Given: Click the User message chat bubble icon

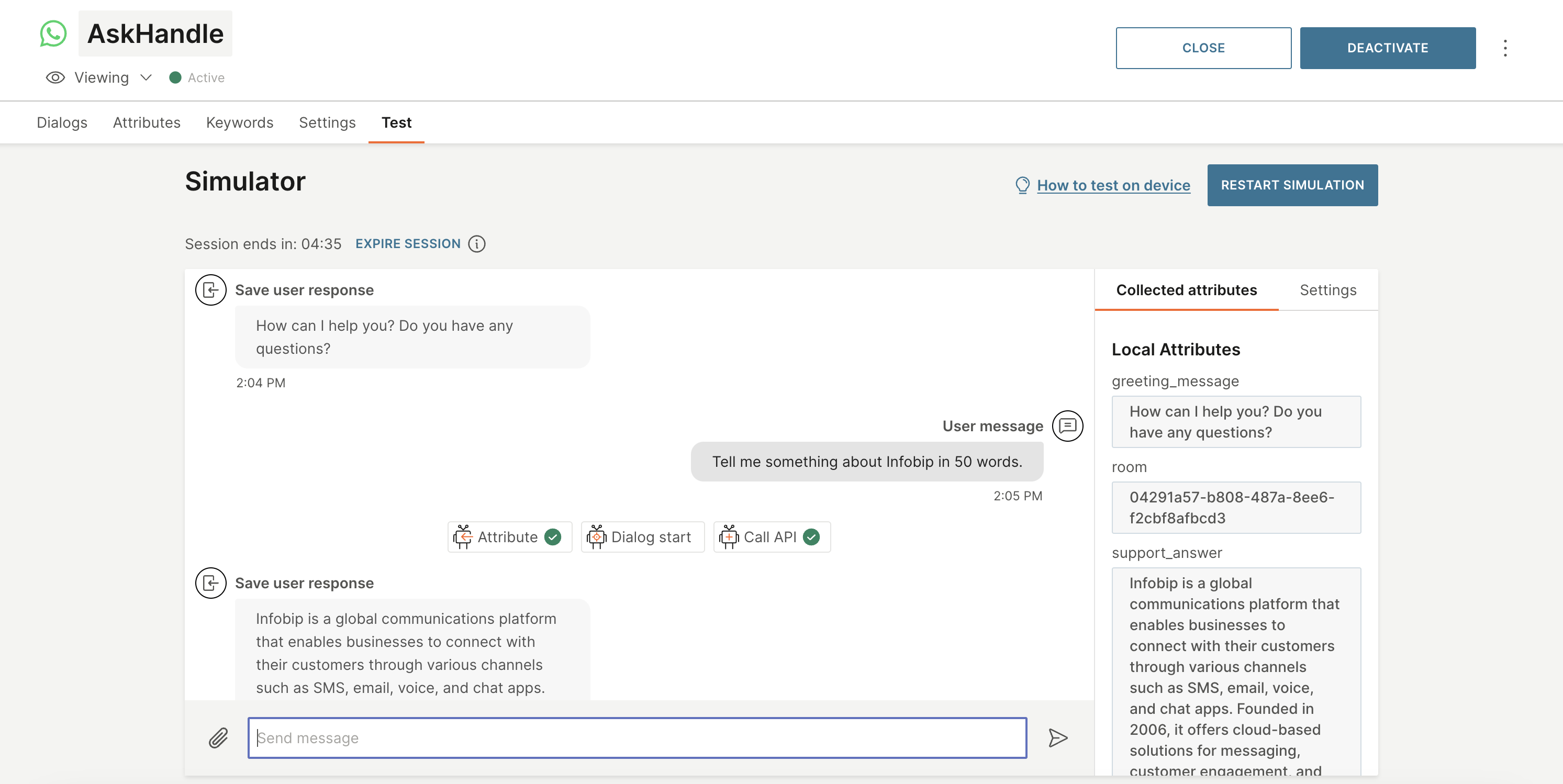Looking at the screenshot, I should 1067,425.
